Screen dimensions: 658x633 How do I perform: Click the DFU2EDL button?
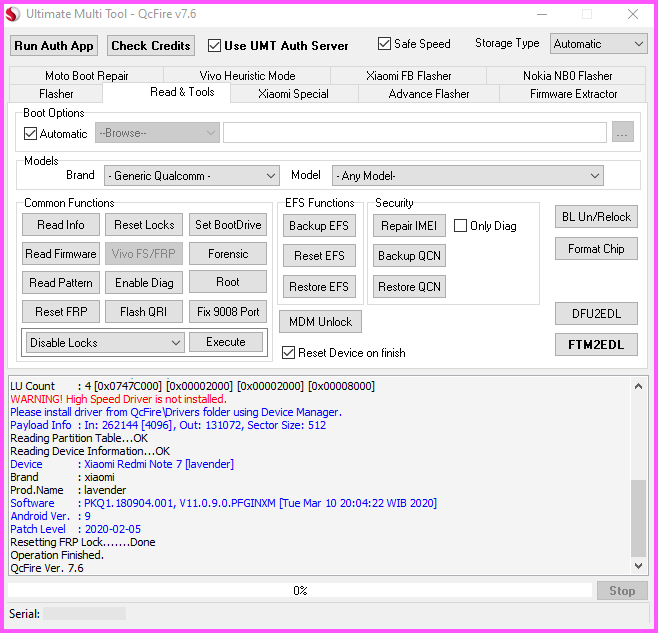point(596,314)
